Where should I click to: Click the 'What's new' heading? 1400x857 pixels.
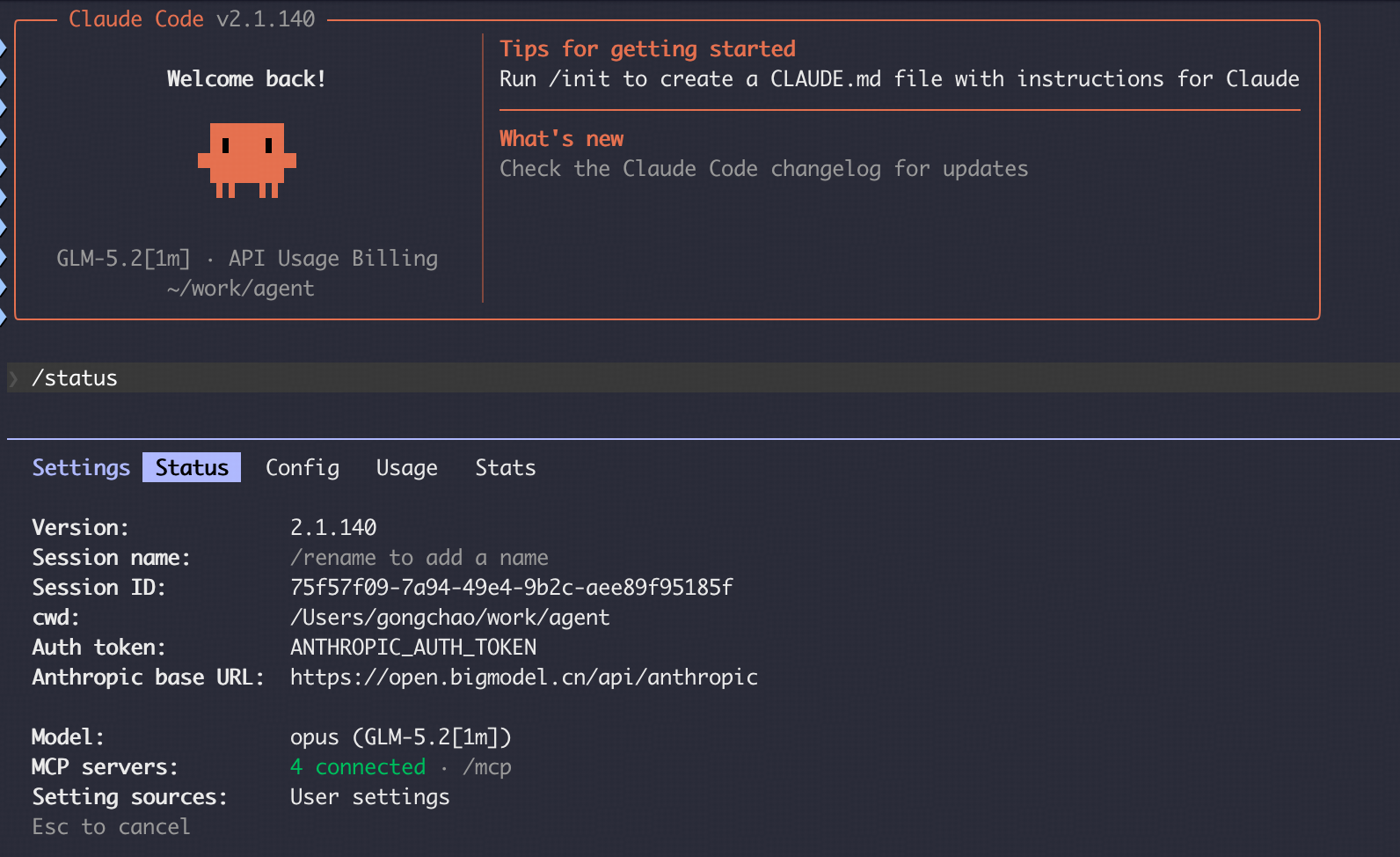click(x=561, y=138)
